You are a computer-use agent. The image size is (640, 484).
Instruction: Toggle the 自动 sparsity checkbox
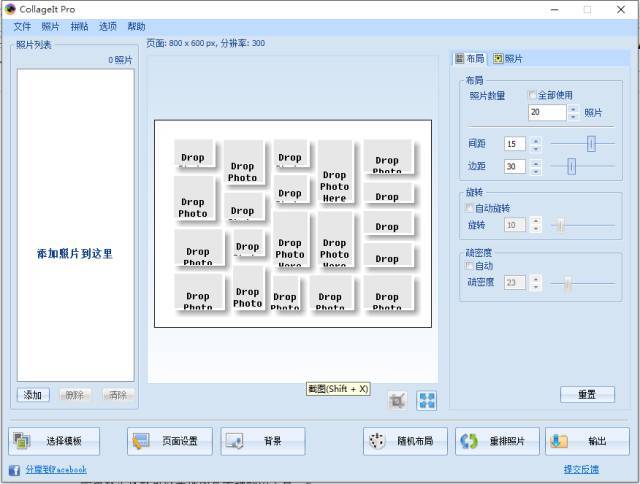pos(469,266)
